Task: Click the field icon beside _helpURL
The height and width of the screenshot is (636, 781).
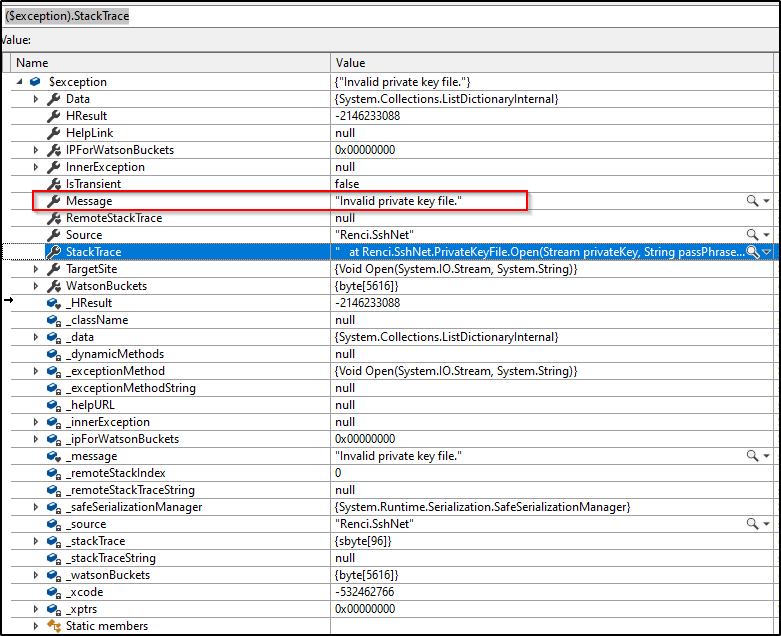Action: [x=54, y=405]
